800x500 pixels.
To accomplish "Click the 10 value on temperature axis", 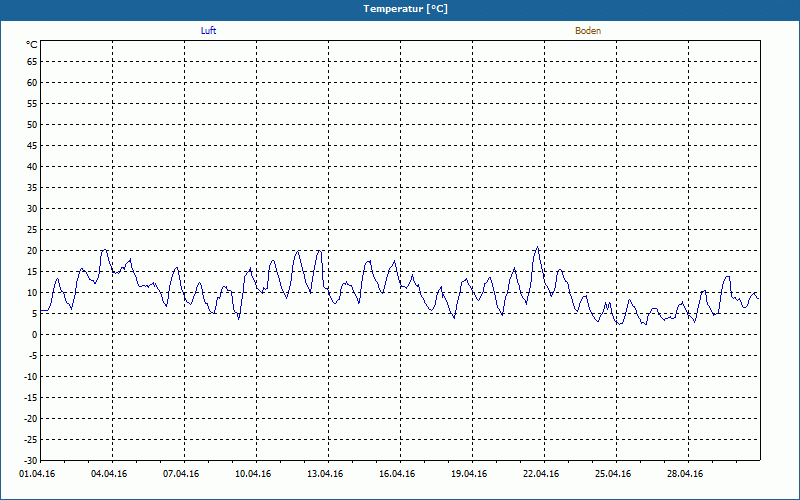I will pos(32,293).
